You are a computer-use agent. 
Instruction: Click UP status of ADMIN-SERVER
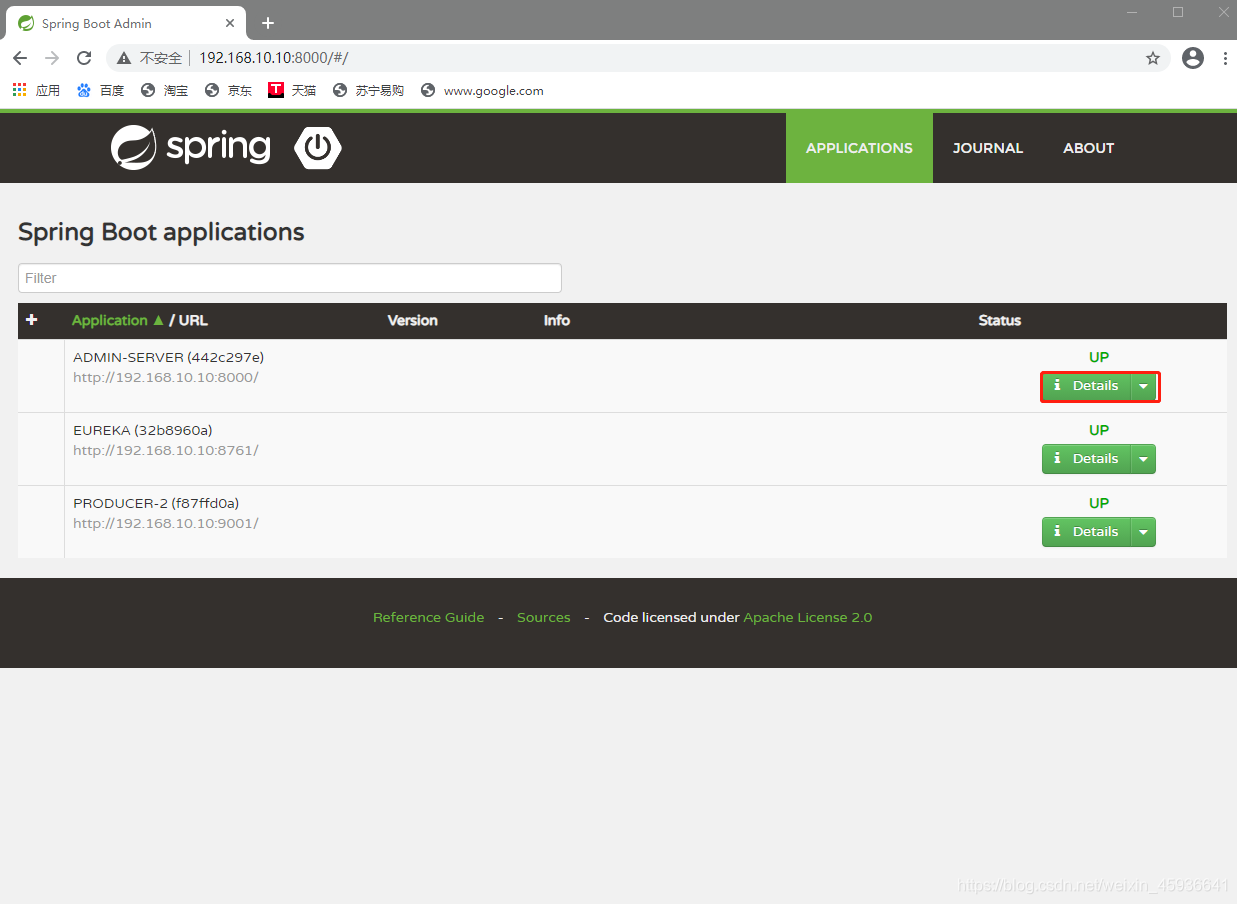pos(1099,357)
